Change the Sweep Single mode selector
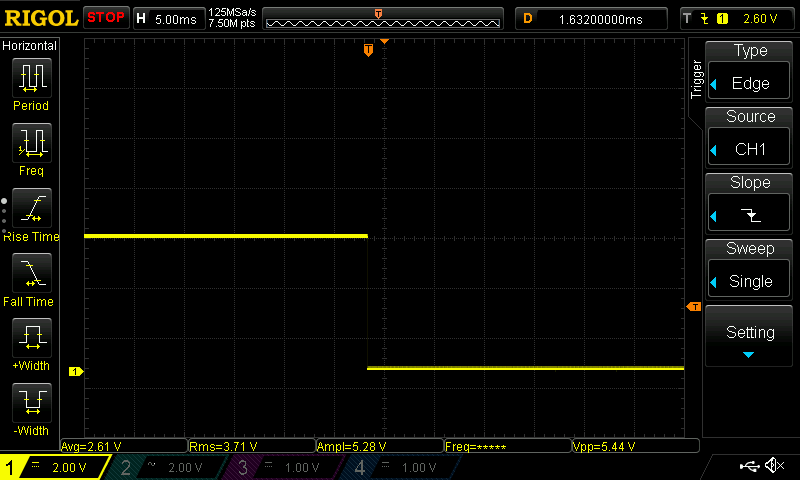The image size is (800, 480). [750, 268]
